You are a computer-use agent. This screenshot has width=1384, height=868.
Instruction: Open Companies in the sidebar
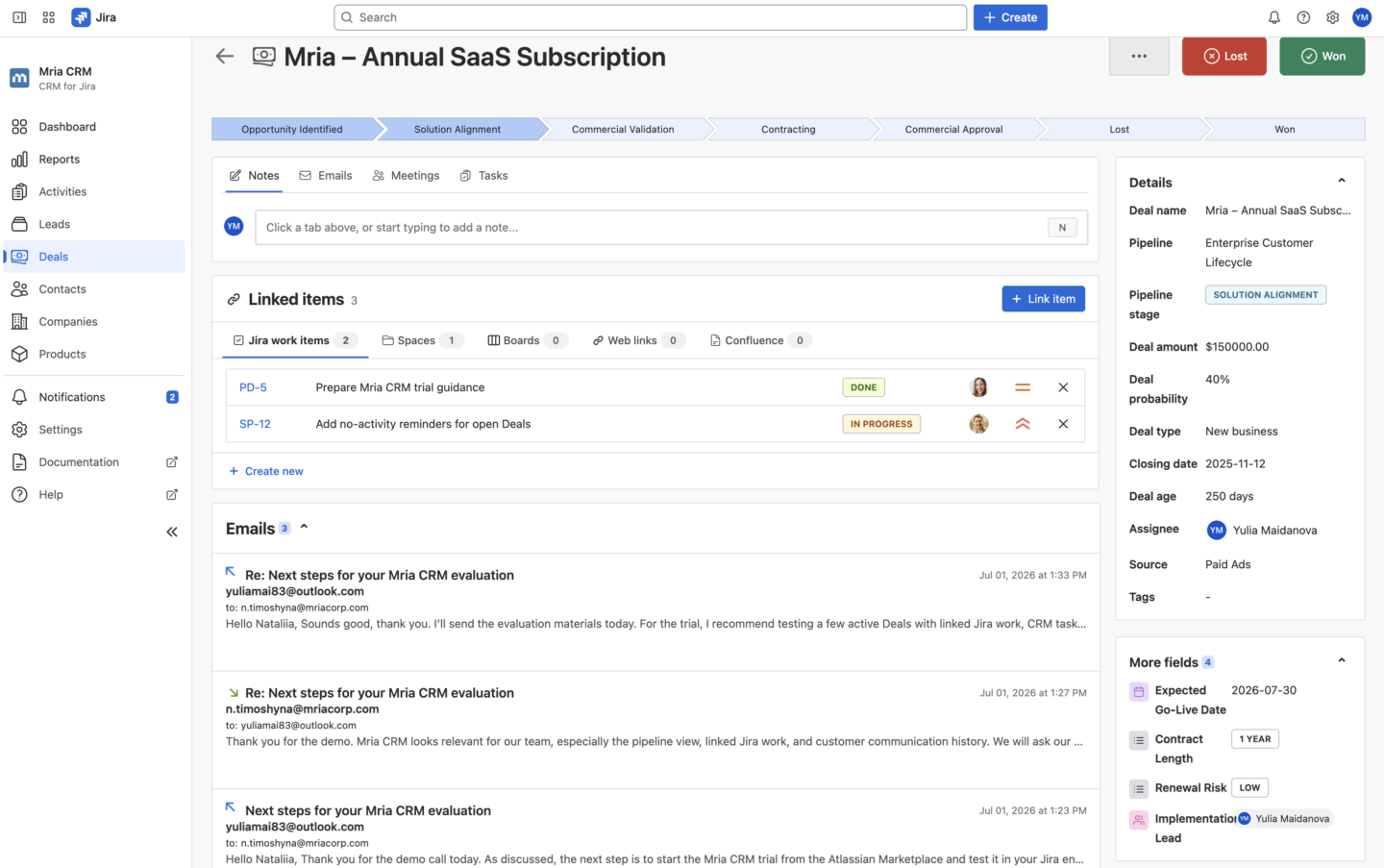(92, 322)
